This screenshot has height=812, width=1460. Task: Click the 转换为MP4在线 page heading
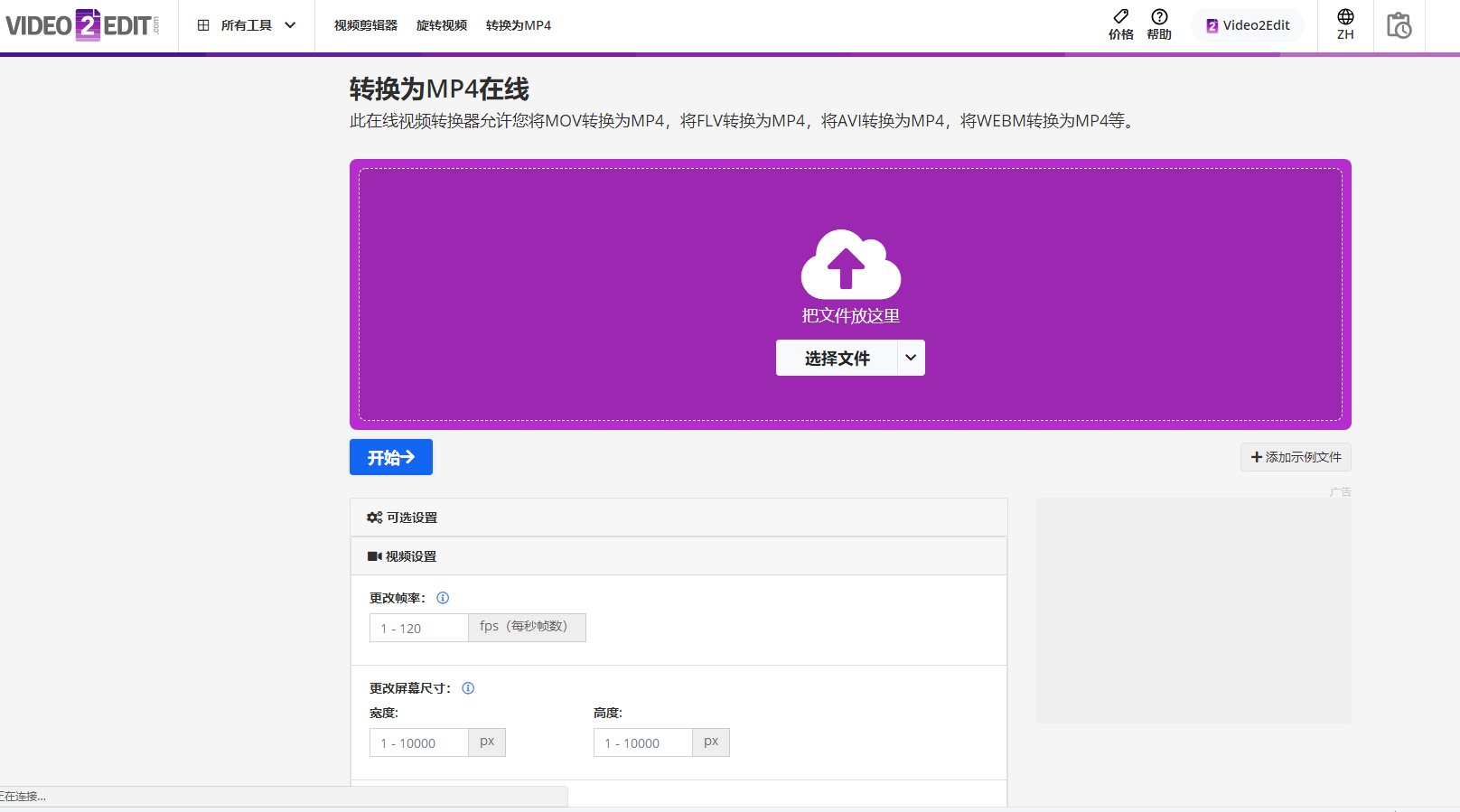point(439,89)
